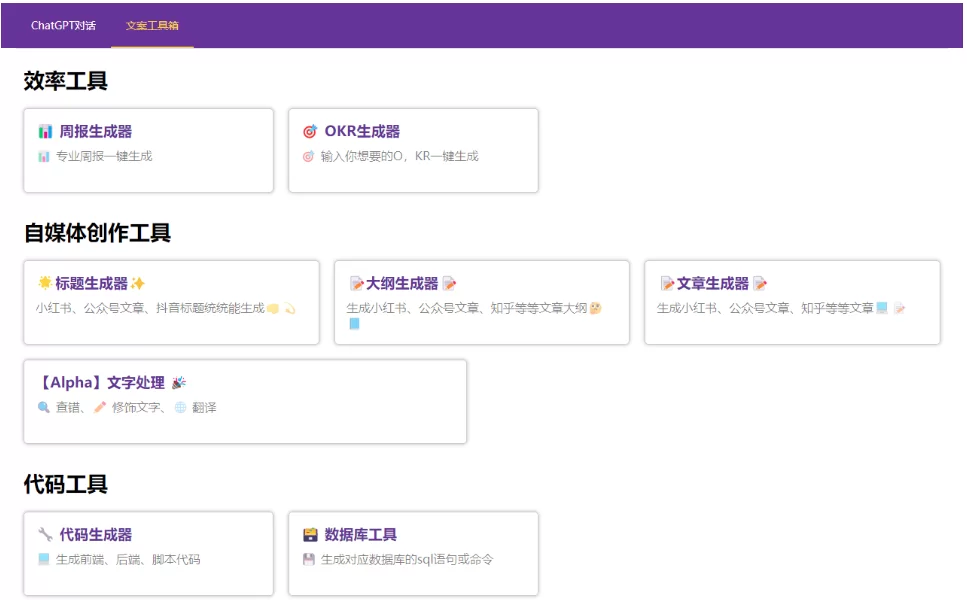Click the target icon beside OKR生成器
Screen dimensions: 967x600
310,132
